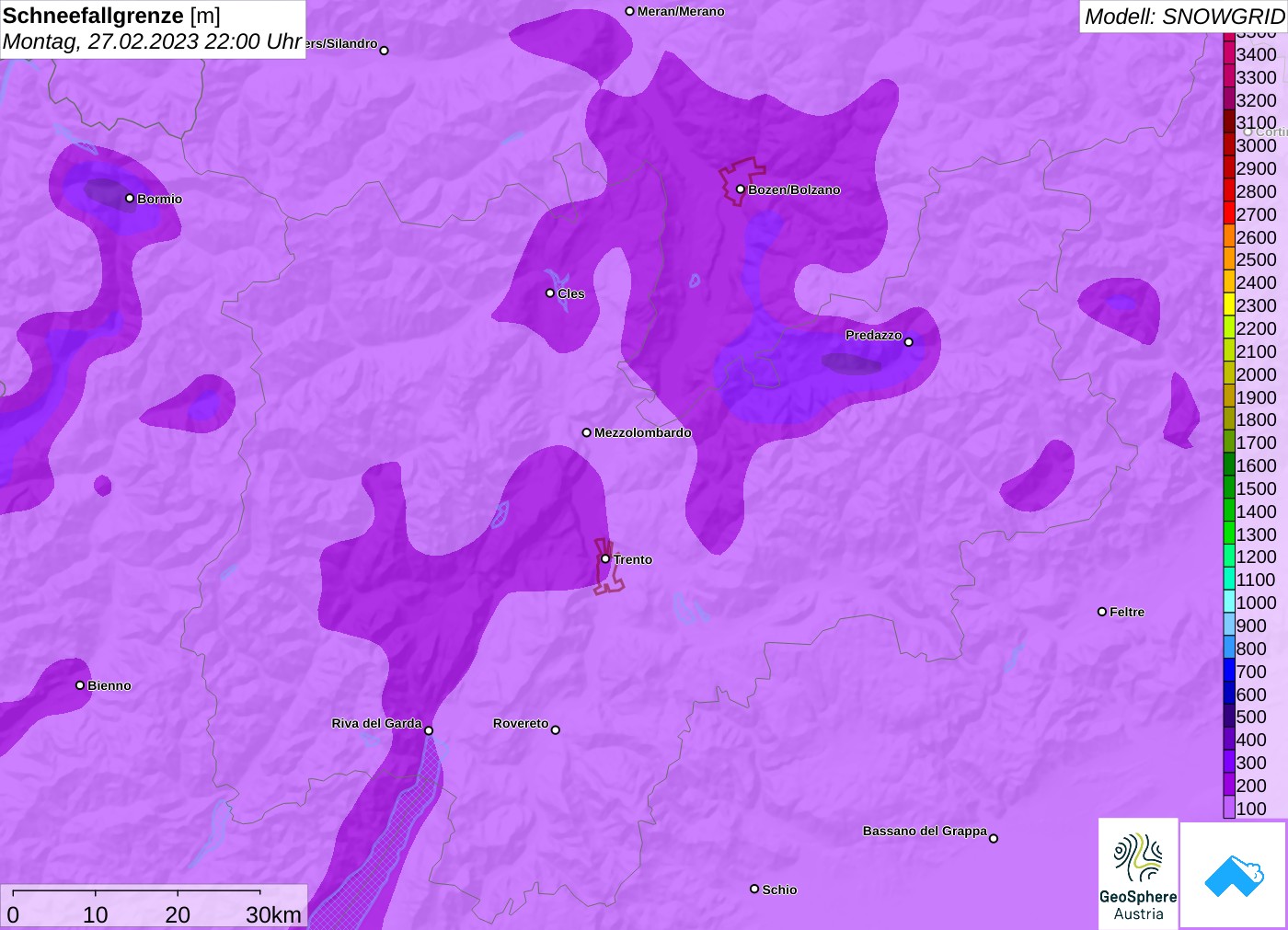Click the Silandro marker dot
The height and width of the screenshot is (930, 1288).
[384, 51]
